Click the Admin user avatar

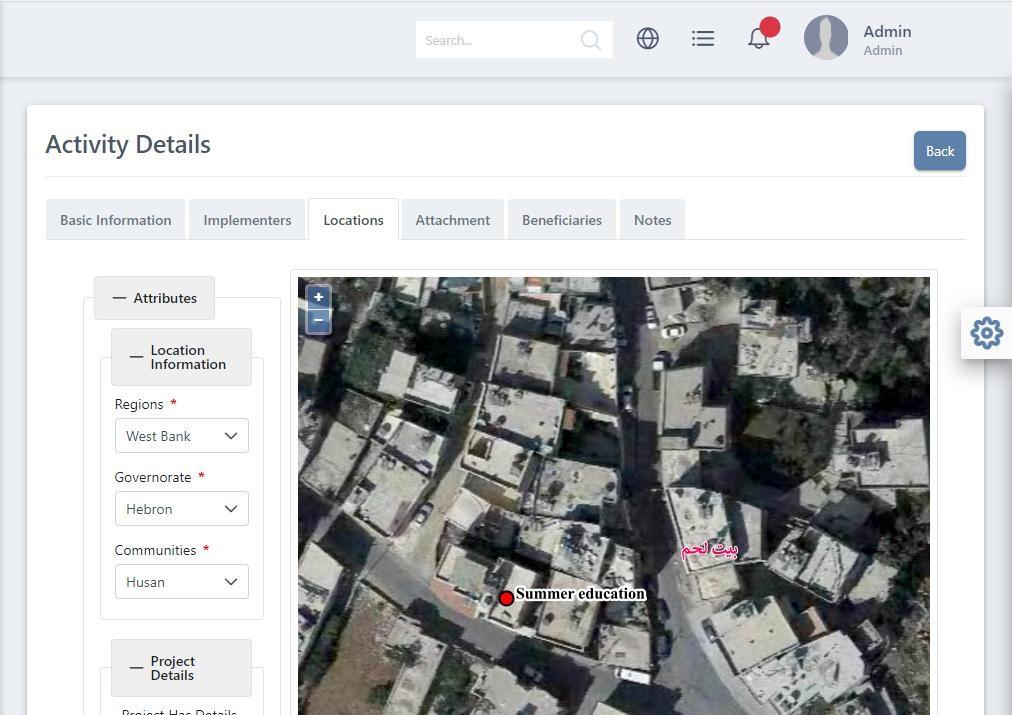click(825, 37)
